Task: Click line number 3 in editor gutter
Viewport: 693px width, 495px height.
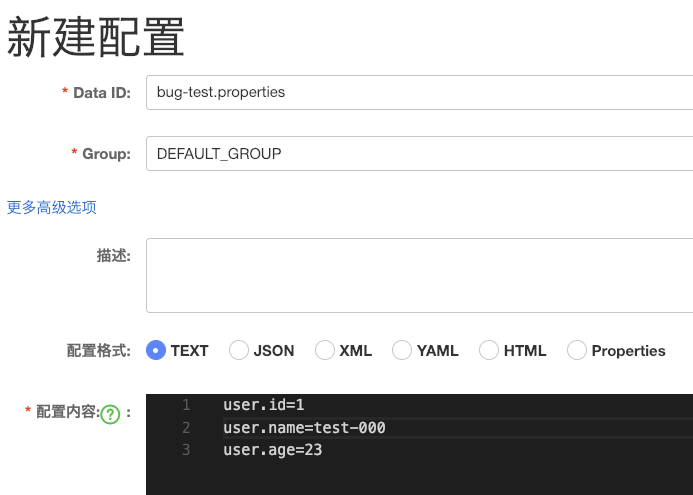Action: pos(186,450)
